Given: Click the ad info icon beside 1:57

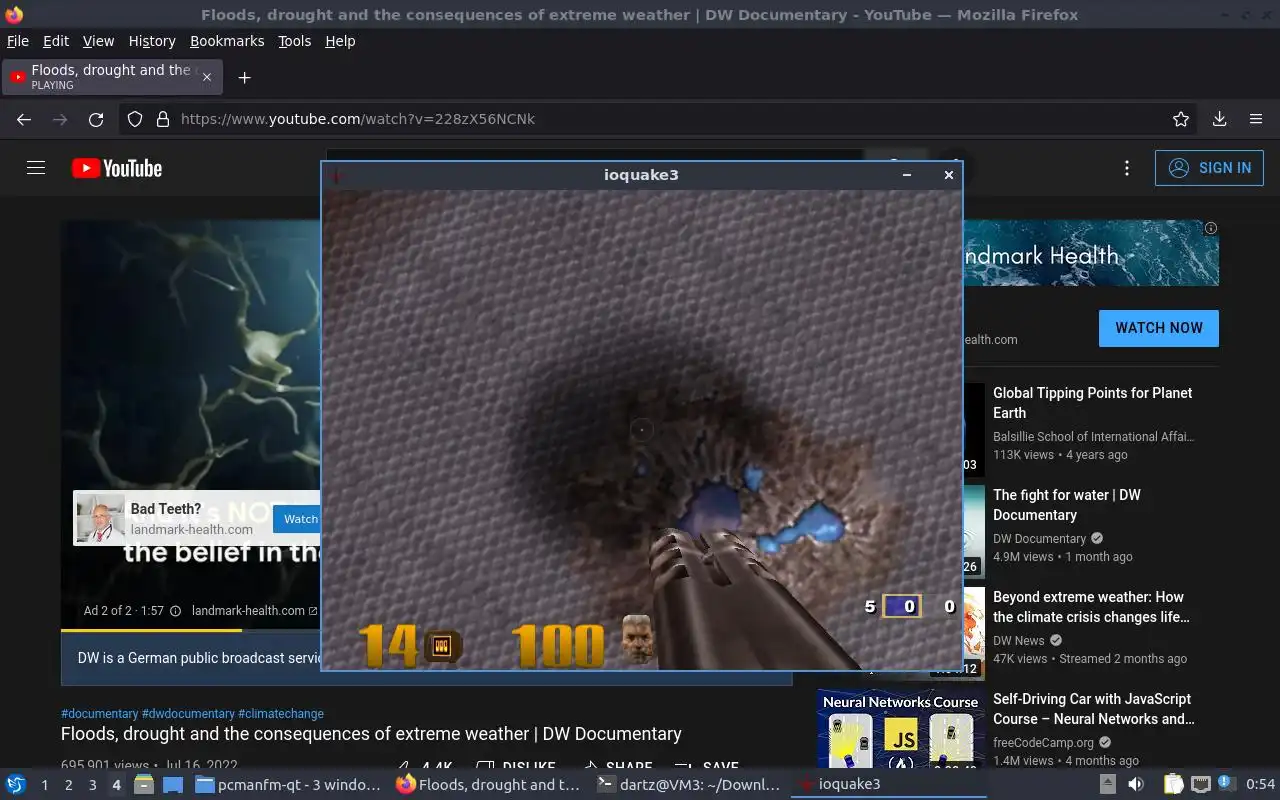Looking at the screenshot, I should click(175, 611).
